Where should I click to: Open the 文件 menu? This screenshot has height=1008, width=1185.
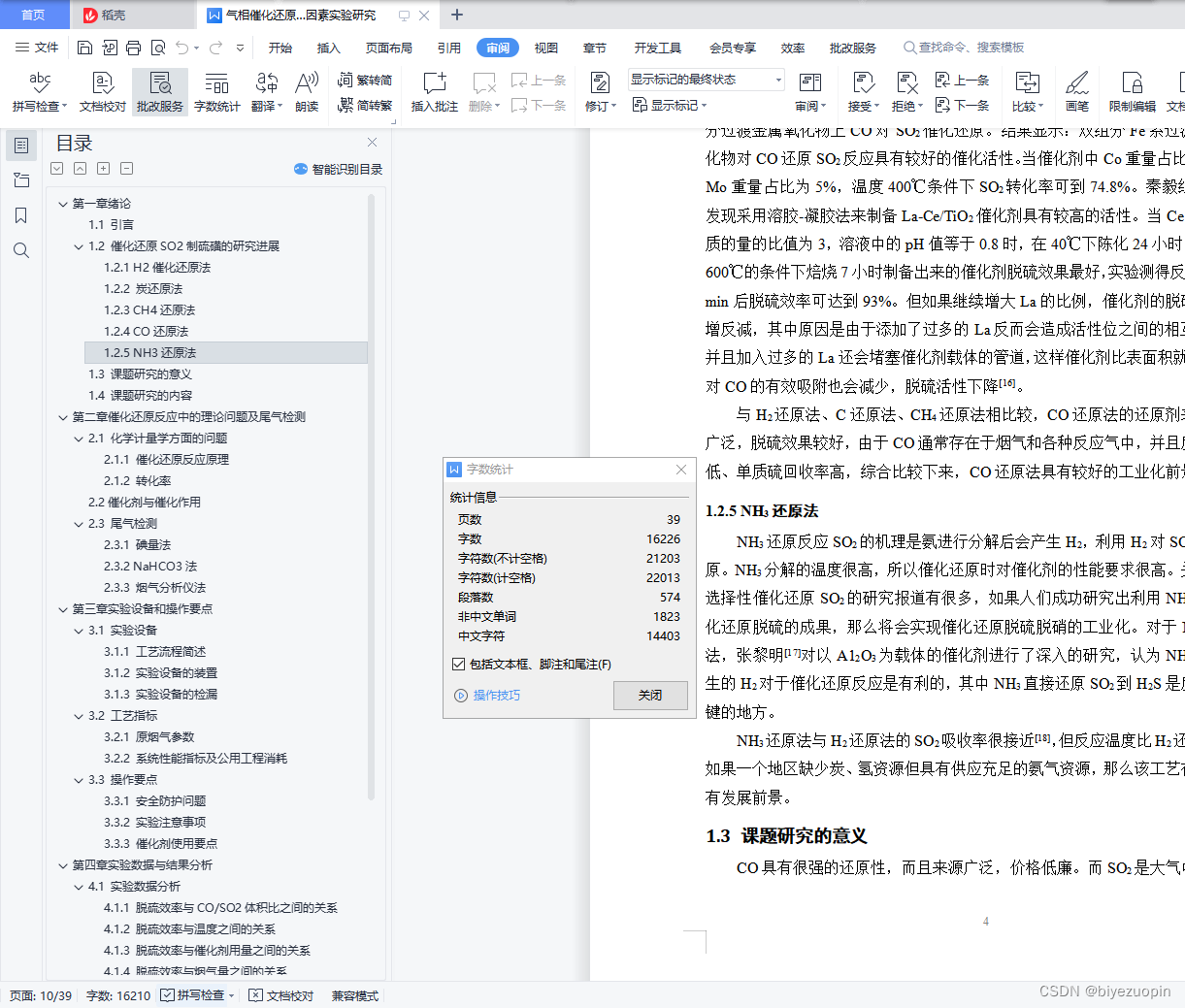[37, 48]
